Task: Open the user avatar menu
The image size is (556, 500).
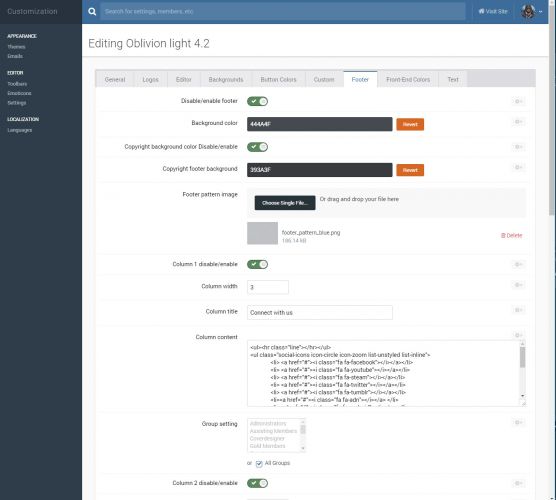Action: [x=528, y=11]
